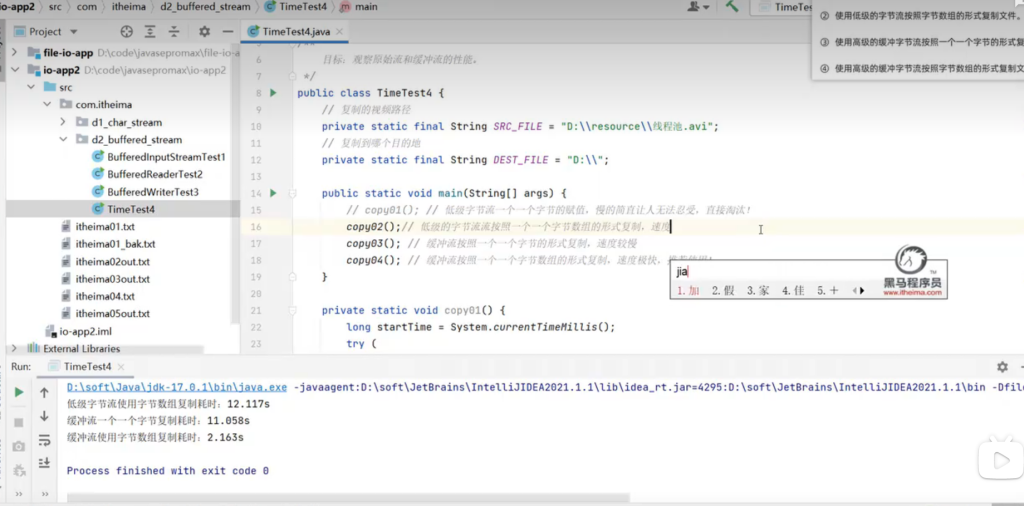1024x506 pixels.
Task: Open BufferedReaderTest2 in the project tree
Action: pos(154,174)
